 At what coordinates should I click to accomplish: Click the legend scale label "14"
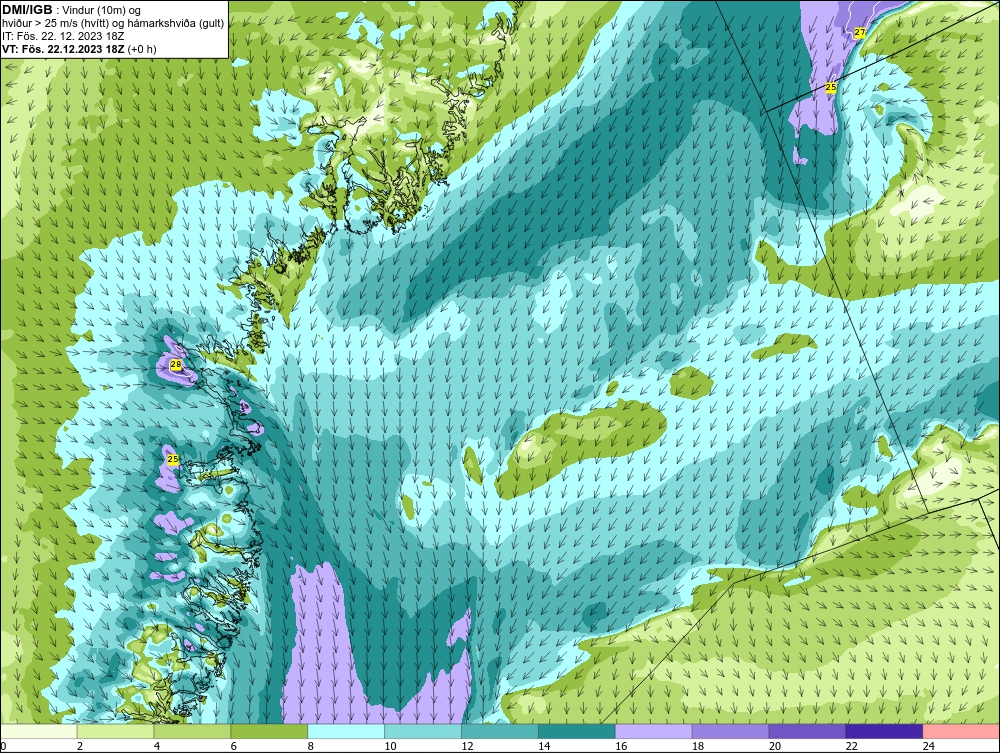click(x=544, y=746)
